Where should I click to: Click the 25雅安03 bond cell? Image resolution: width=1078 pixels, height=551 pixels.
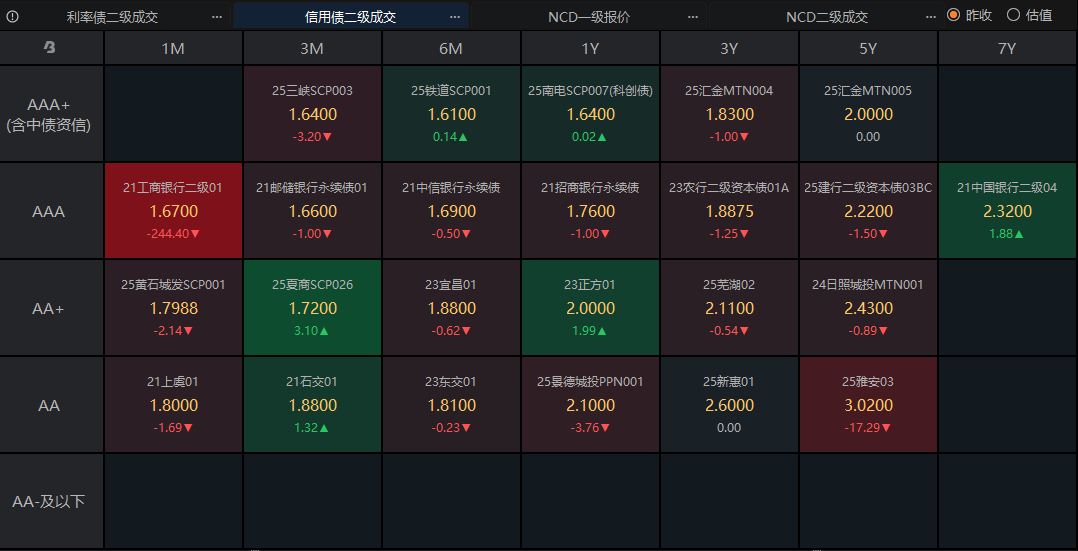click(x=868, y=405)
